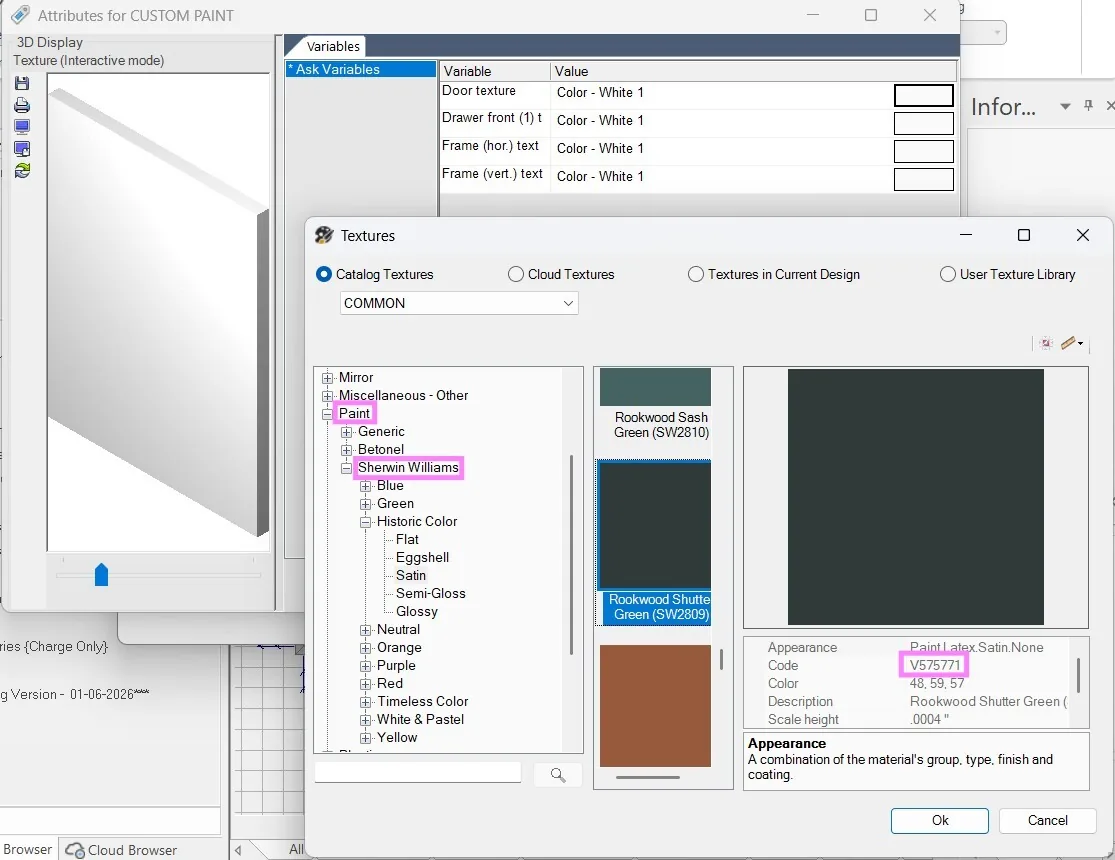Collapse the Historic Color node

(x=366, y=522)
